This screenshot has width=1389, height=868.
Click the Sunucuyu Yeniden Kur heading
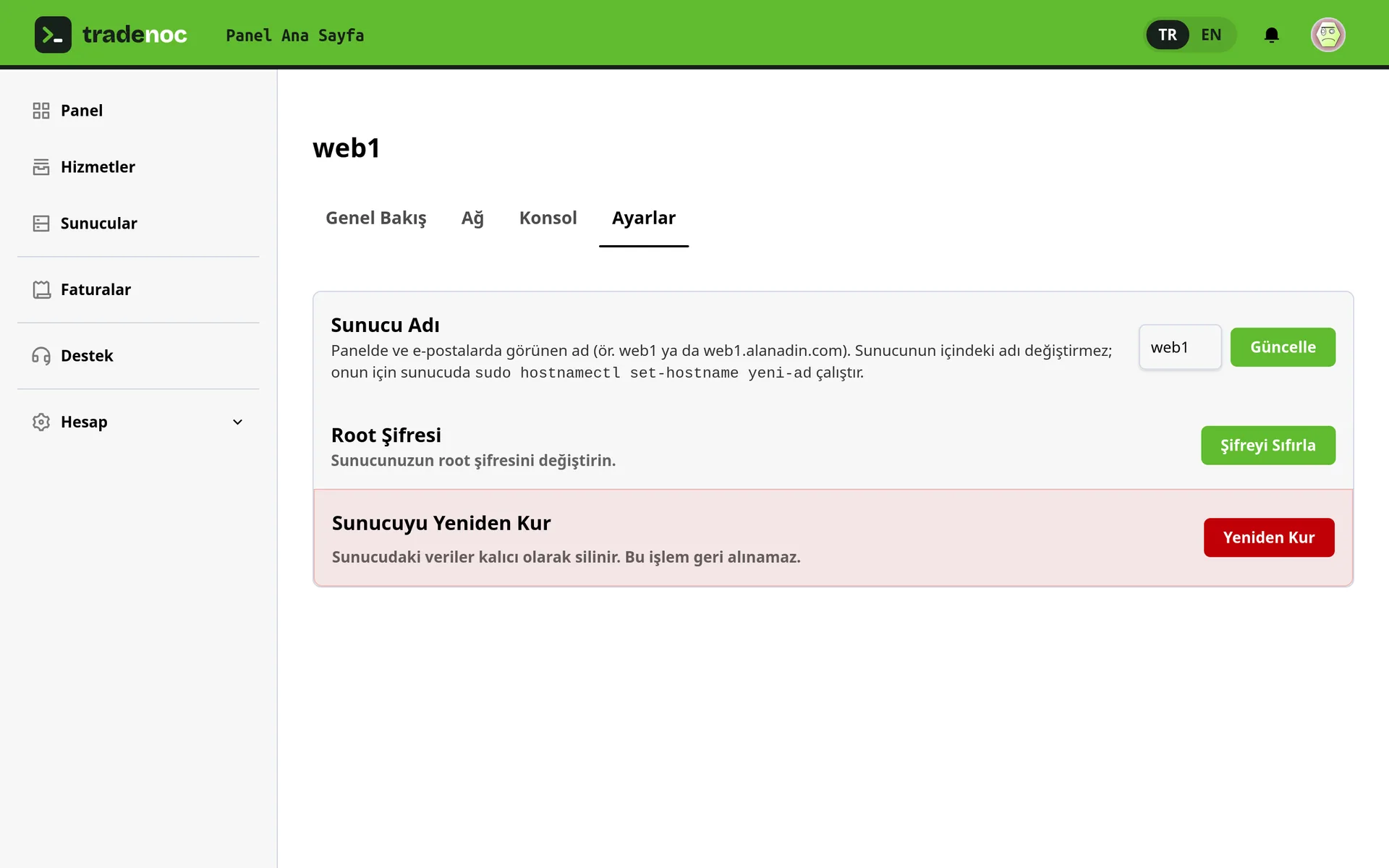coord(441,523)
